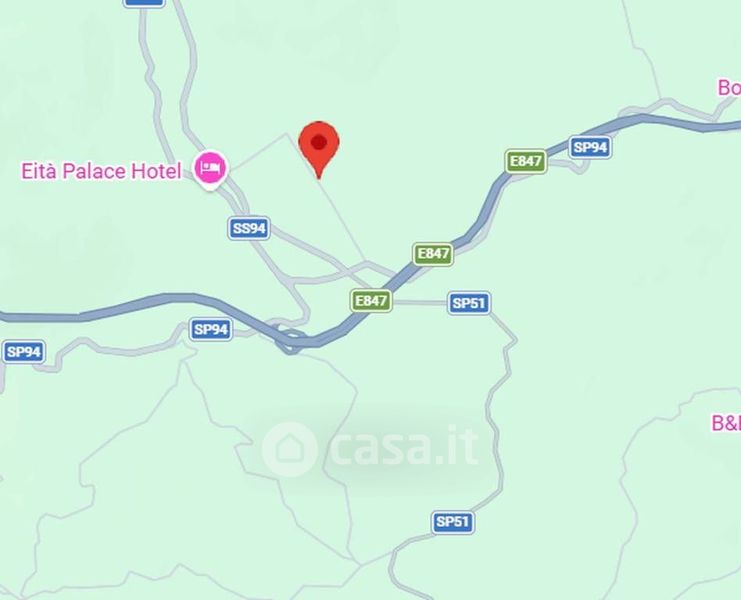Click the partially visible "Bo" place label
The image size is (741, 600).
click(729, 88)
